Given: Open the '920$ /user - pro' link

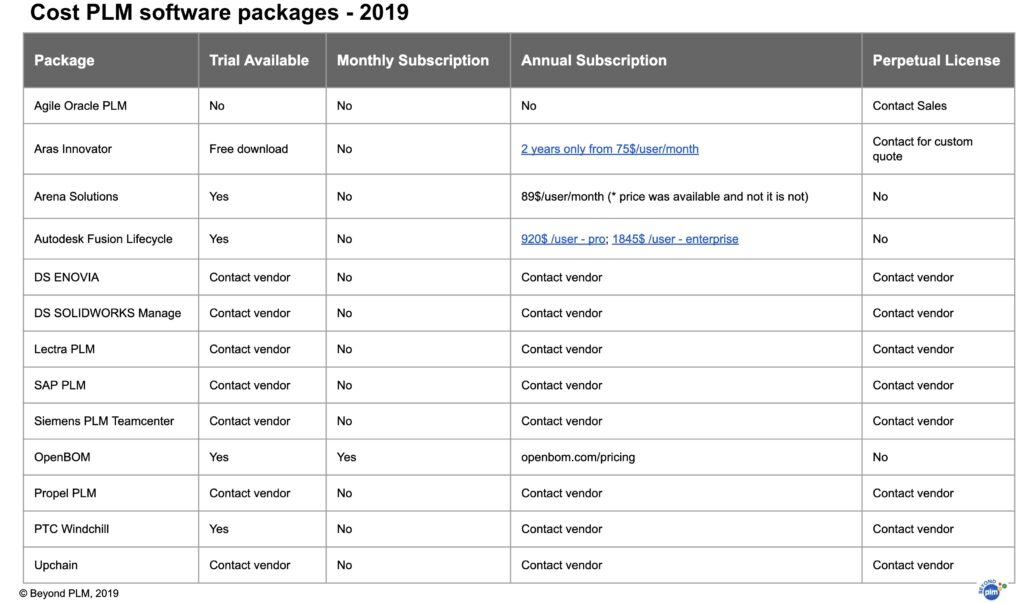Looking at the screenshot, I should pyautogui.click(x=563, y=239).
